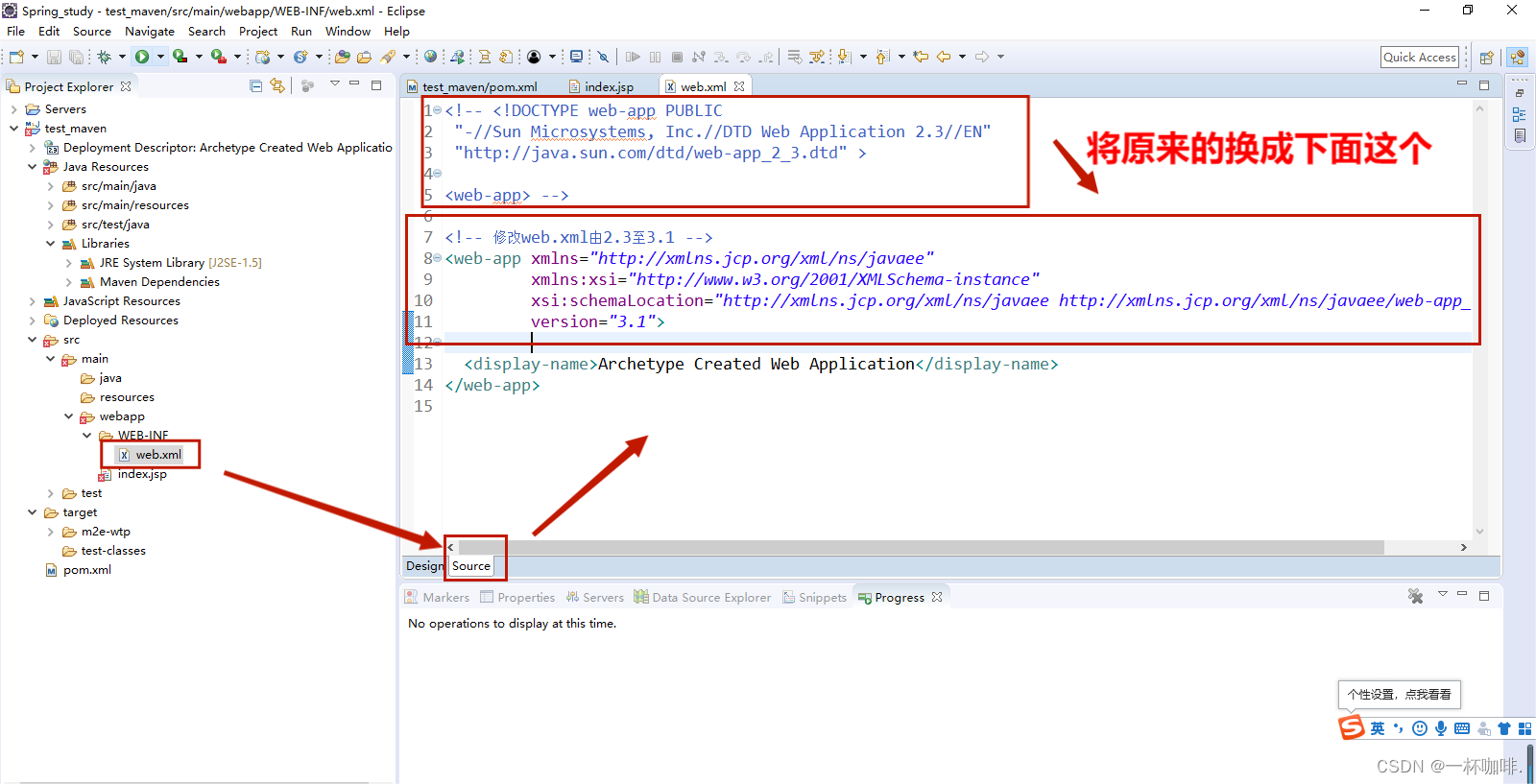Click the Open a Terminal monitor icon
This screenshot has width=1536, height=784.
tap(576, 57)
